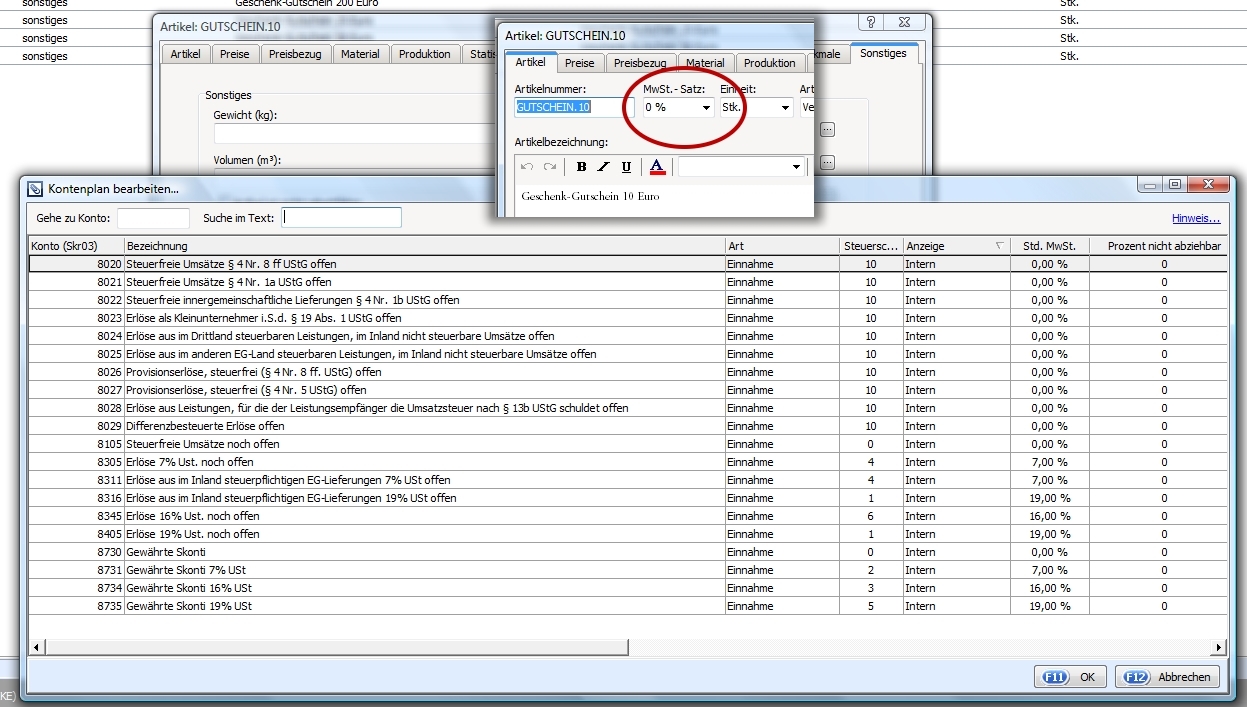Screen dimensions: 1247x707
Task: Confirm with the F11 OK button
Action: pyautogui.click(x=1071, y=677)
